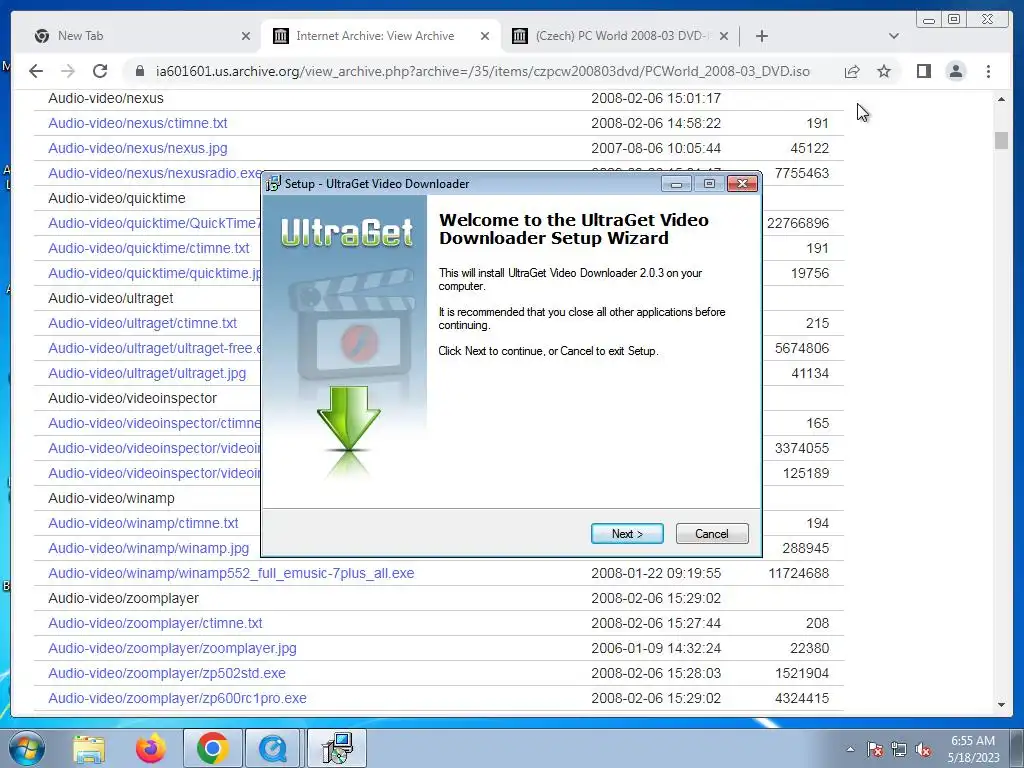
Task: Open Audio-video/winamp/ctimne.txt link
Action: tap(143, 523)
